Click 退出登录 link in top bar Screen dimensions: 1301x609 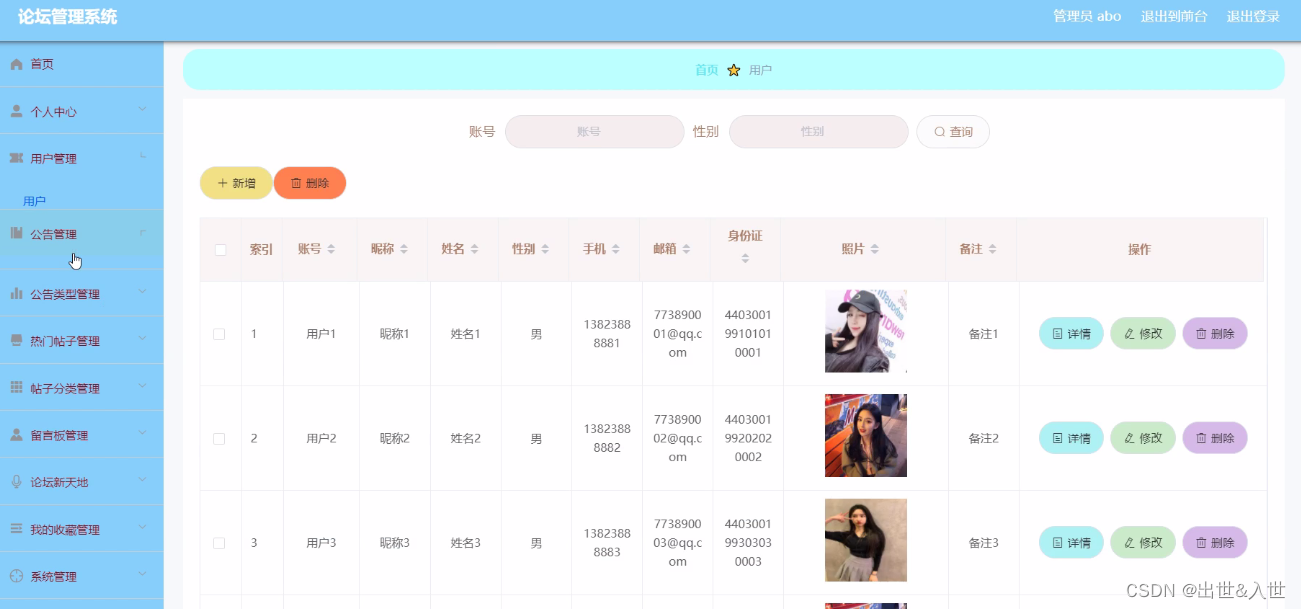(1253, 16)
